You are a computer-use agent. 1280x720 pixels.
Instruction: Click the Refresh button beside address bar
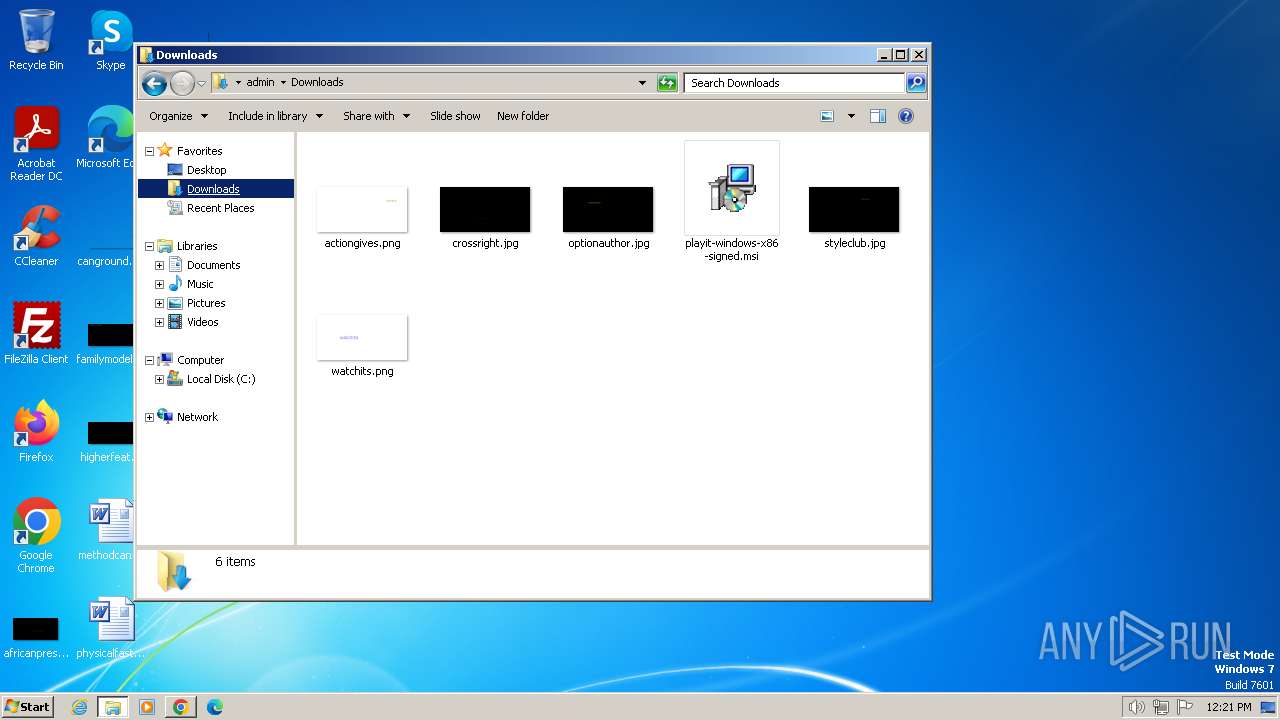click(667, 83)
